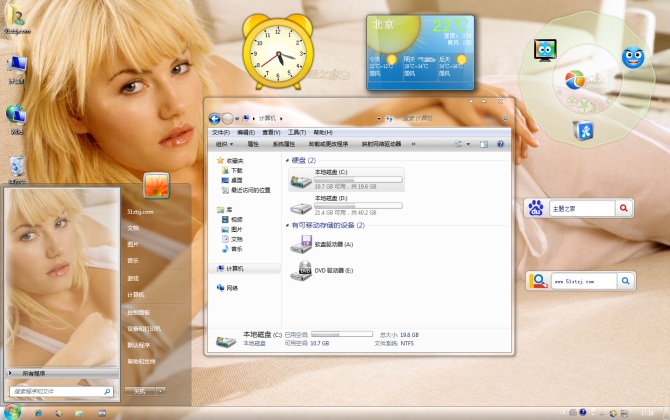Collapse the 有可移动存储的设备 (2) group

287,226
